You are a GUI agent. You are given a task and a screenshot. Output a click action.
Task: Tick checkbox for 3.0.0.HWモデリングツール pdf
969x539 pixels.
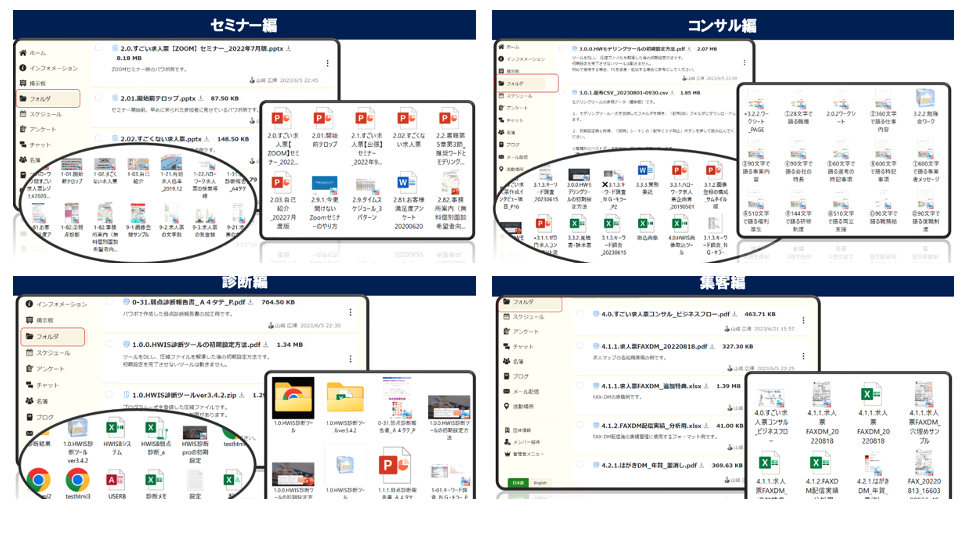point(561,48)
